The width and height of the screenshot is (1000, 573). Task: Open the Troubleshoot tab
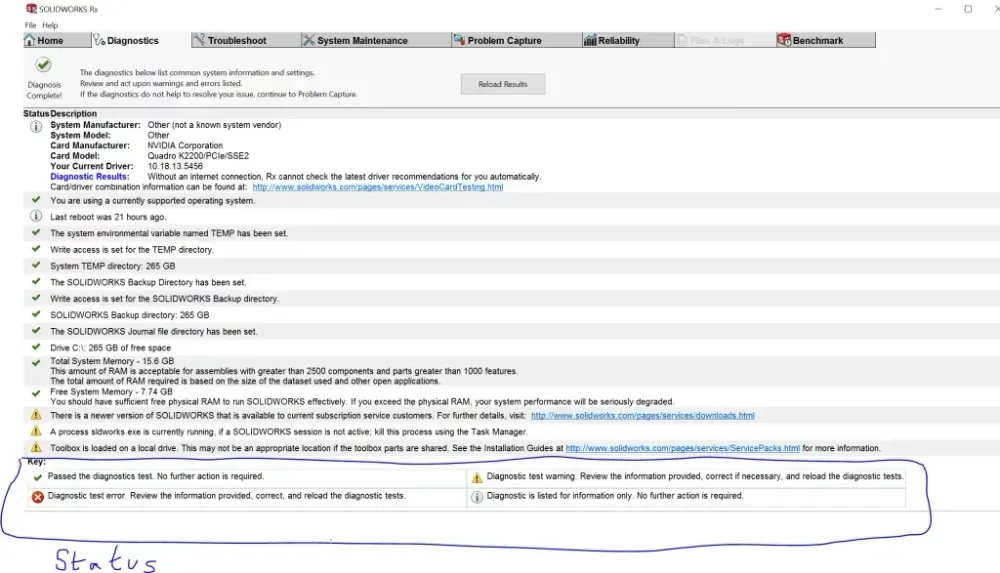pyautogui.click(x=246, y=40)
